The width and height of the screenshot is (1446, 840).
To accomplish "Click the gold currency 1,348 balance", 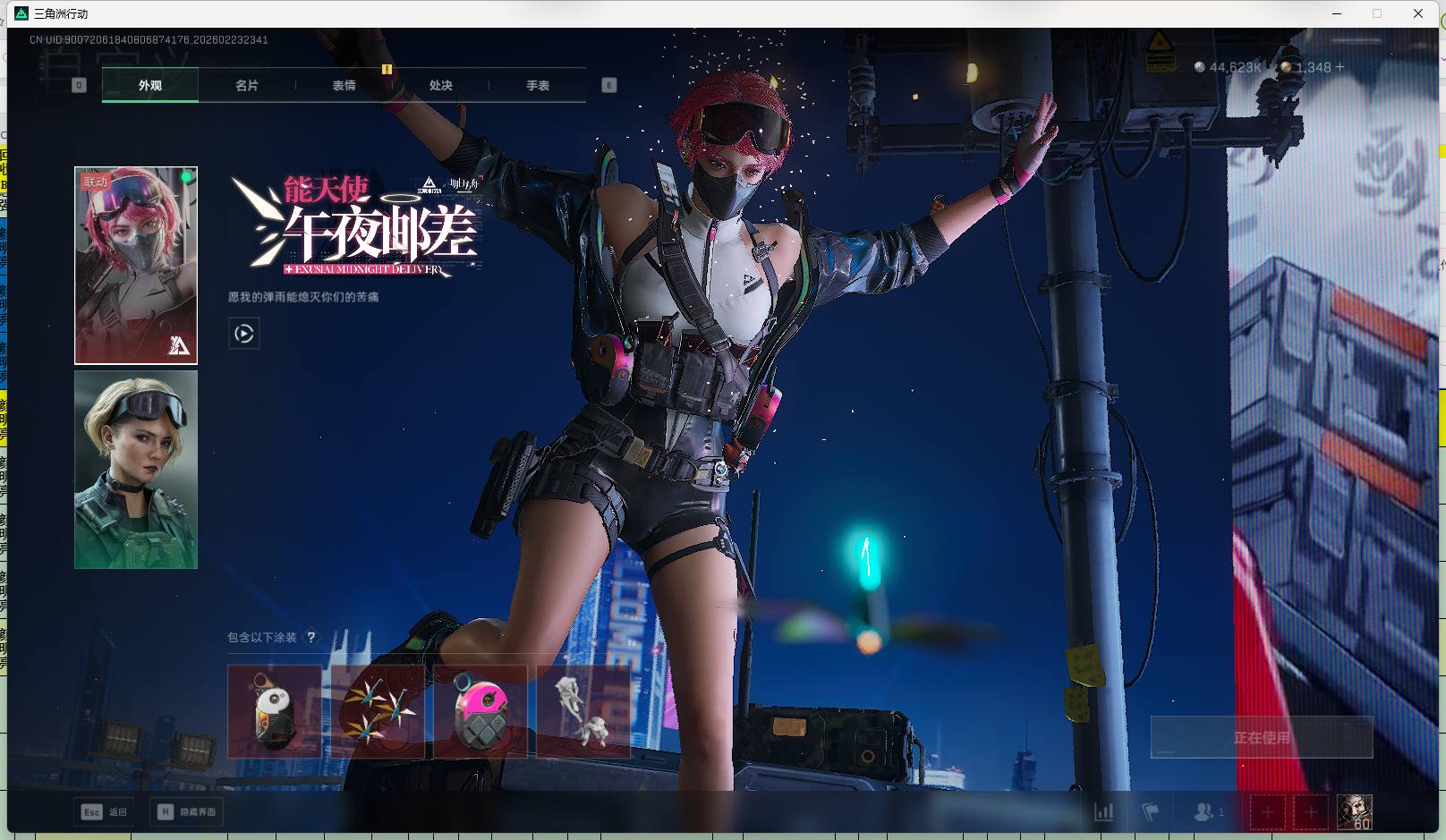I will click(x=1306, y=67).
